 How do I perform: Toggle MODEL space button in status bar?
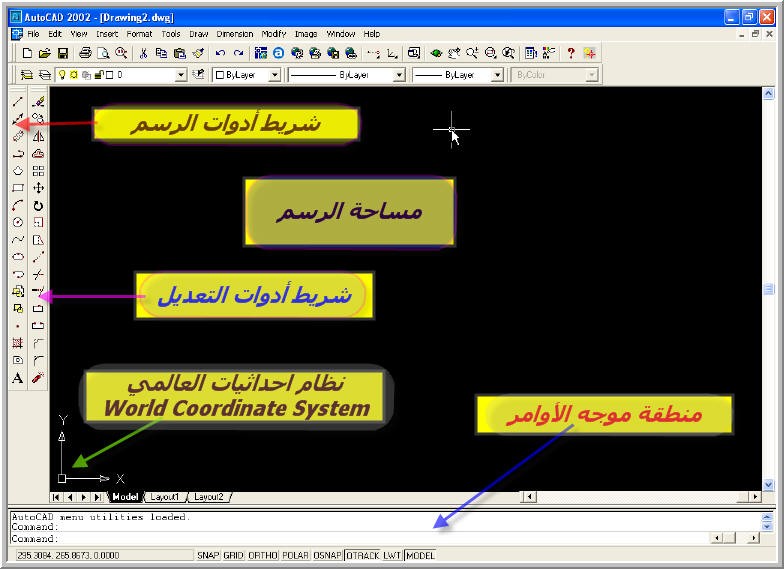click(420, 556)
